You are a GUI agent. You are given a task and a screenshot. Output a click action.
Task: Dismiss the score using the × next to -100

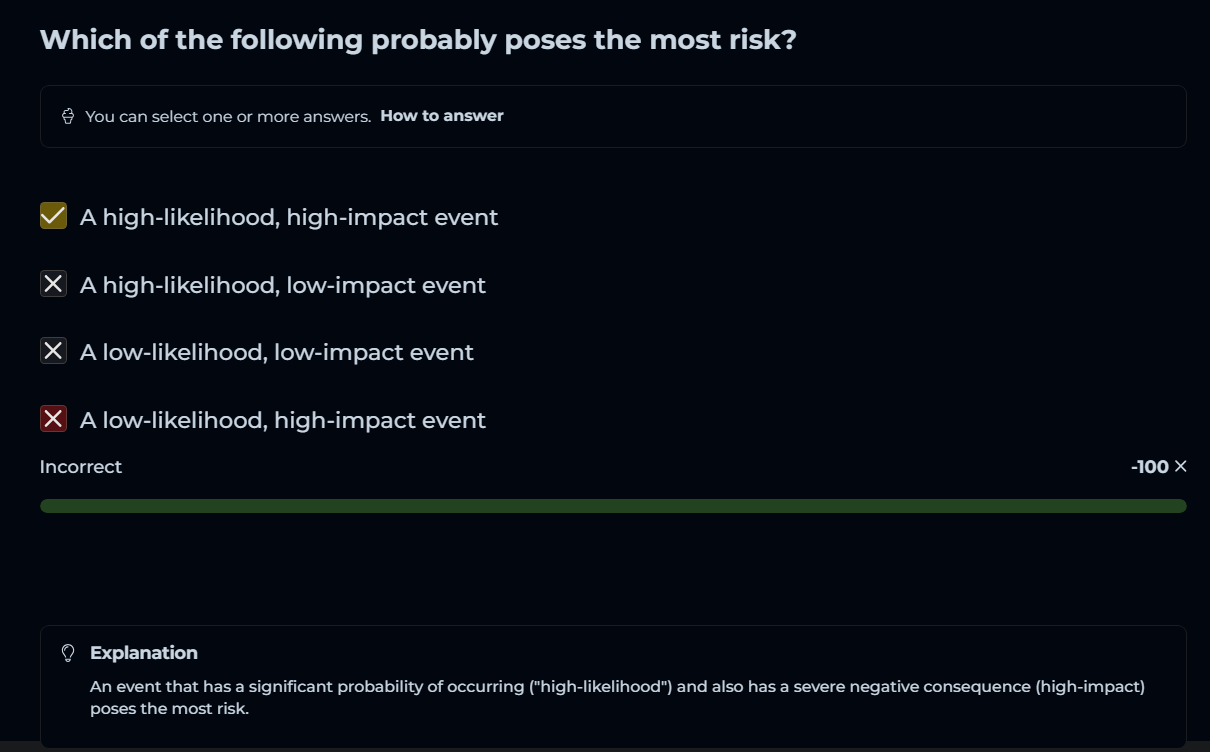(x=1180, y=467)
